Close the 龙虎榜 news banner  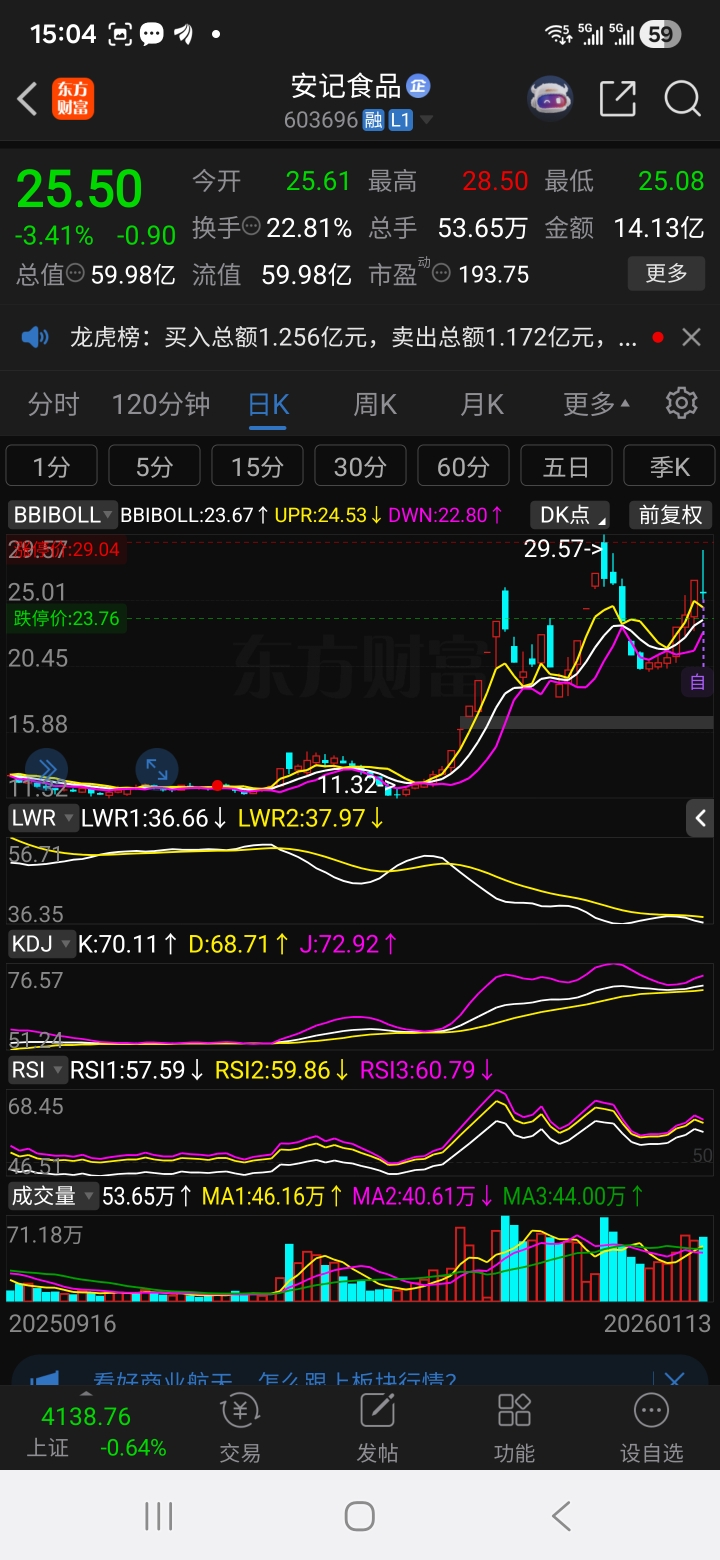coord(691,338)
